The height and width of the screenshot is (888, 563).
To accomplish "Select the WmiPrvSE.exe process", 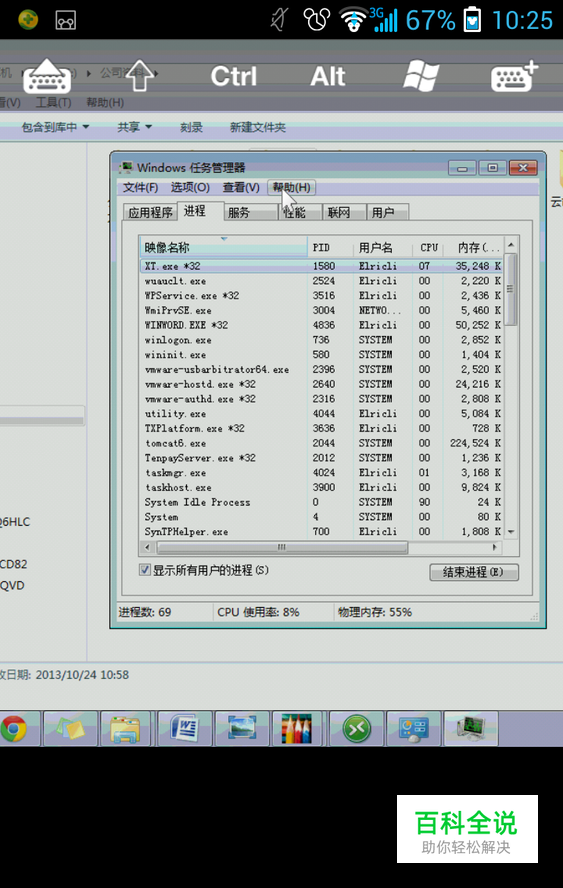I will (x=321, y=310).
